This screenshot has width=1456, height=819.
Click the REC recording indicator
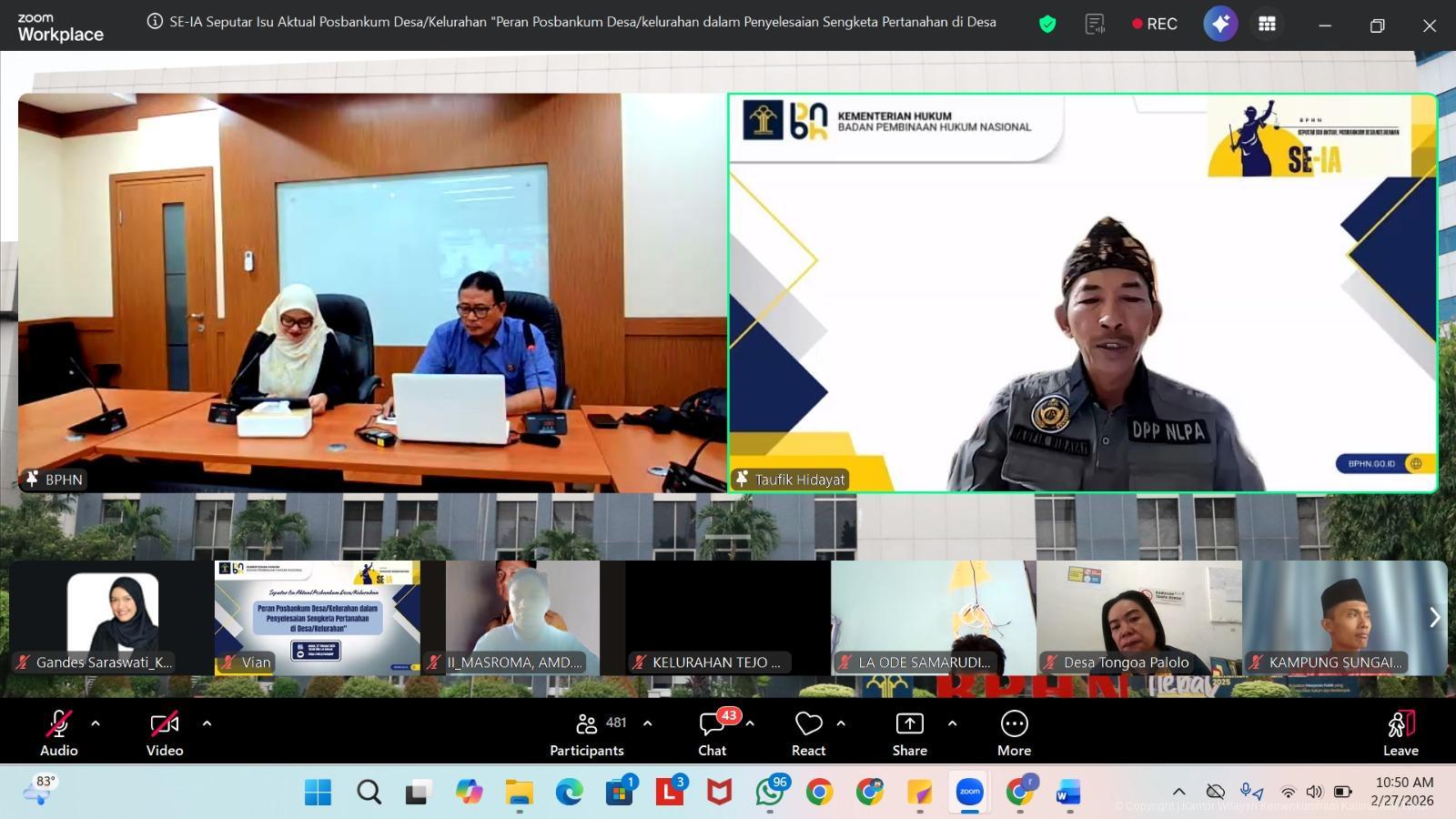[1155, 25]
